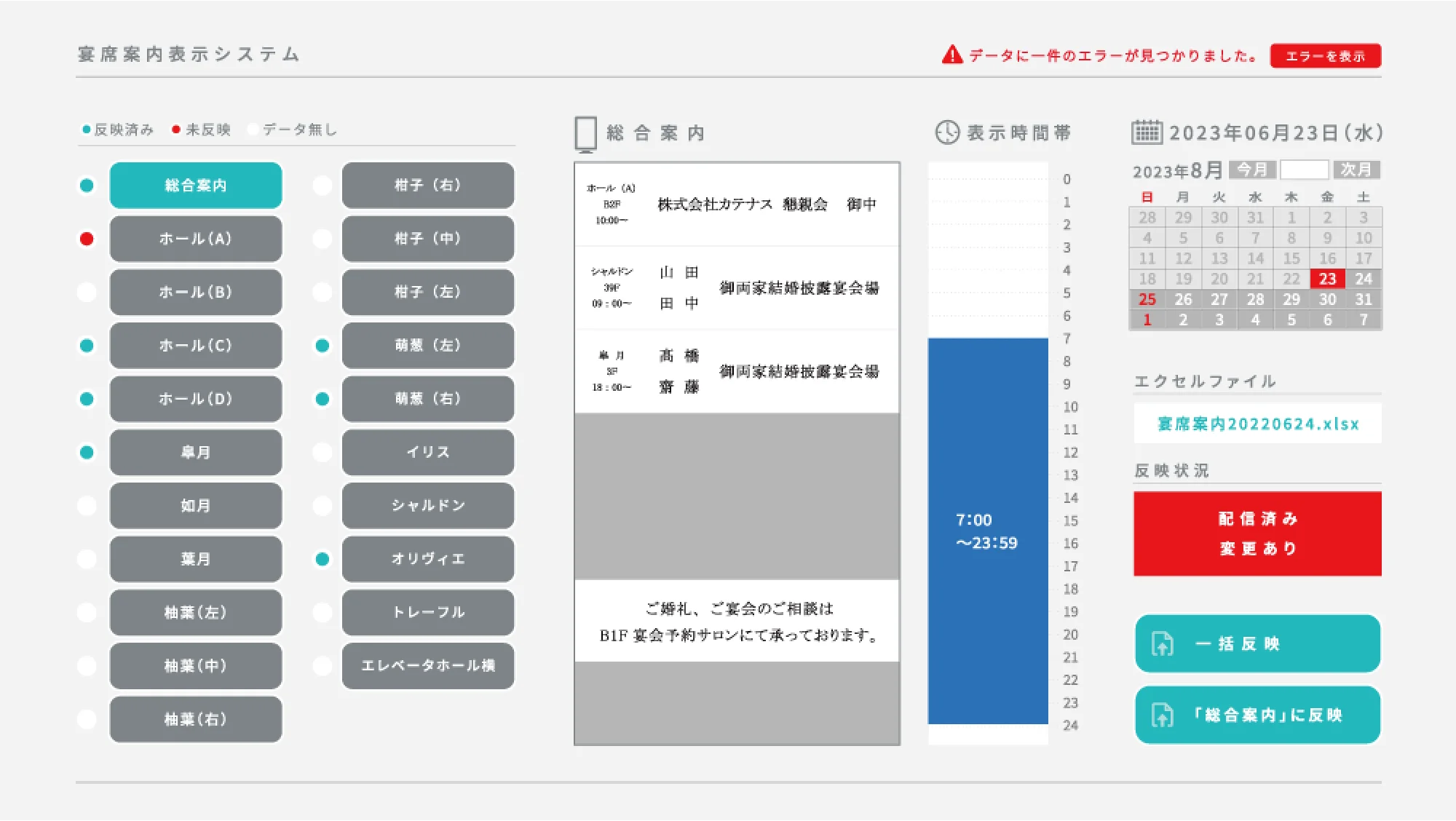Screen dimensions: 1456x821
Task: Click the upload icon on 一括反映
Action: pyautogui.click(x=1163, y=644)
